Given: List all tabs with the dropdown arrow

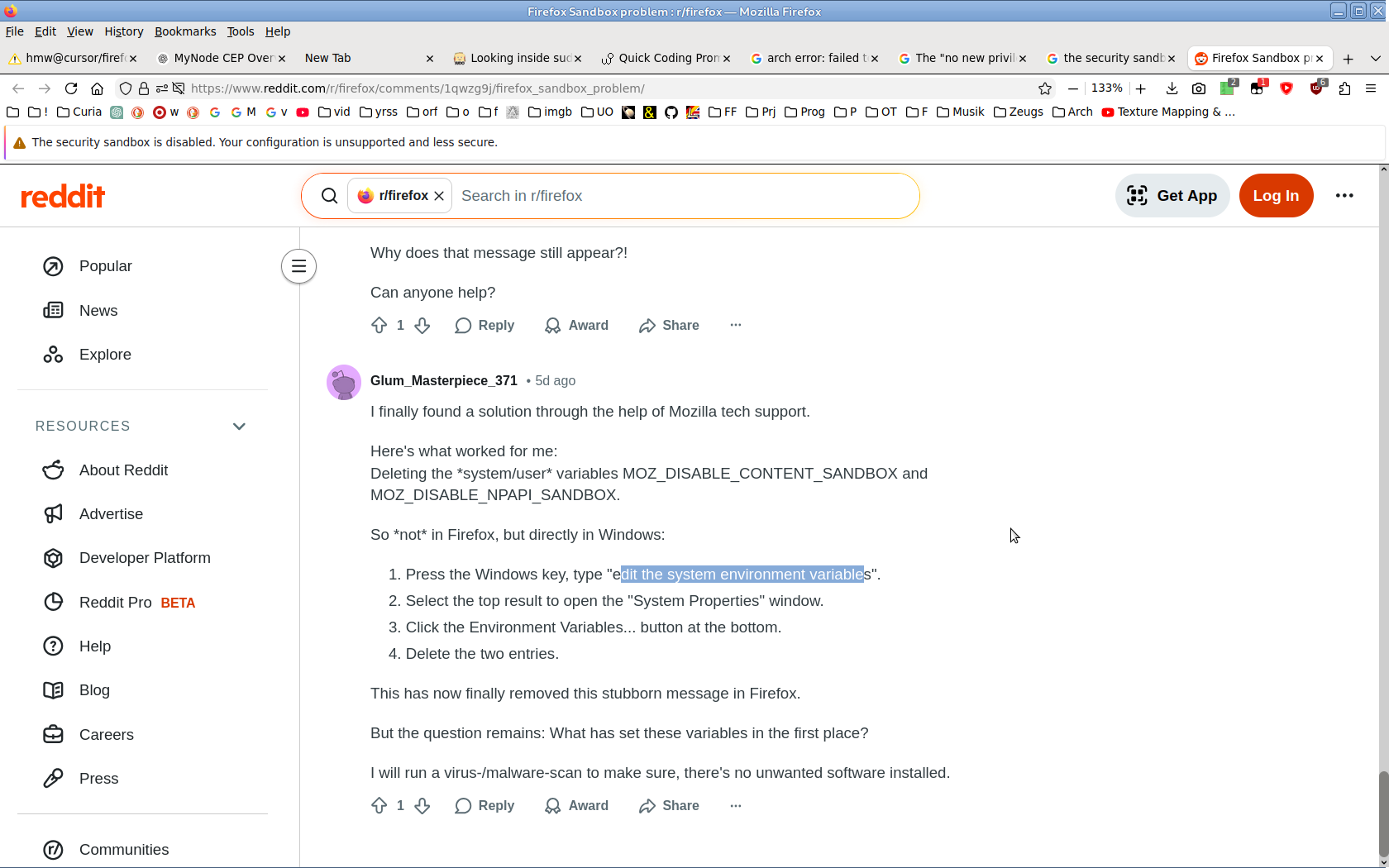Looking at the screenshot, I should coord(1375,58).
